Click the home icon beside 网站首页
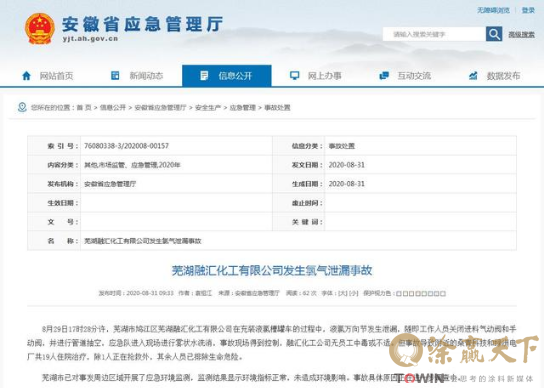The width and height of the screenshot is (544, 388). (26, 76)
